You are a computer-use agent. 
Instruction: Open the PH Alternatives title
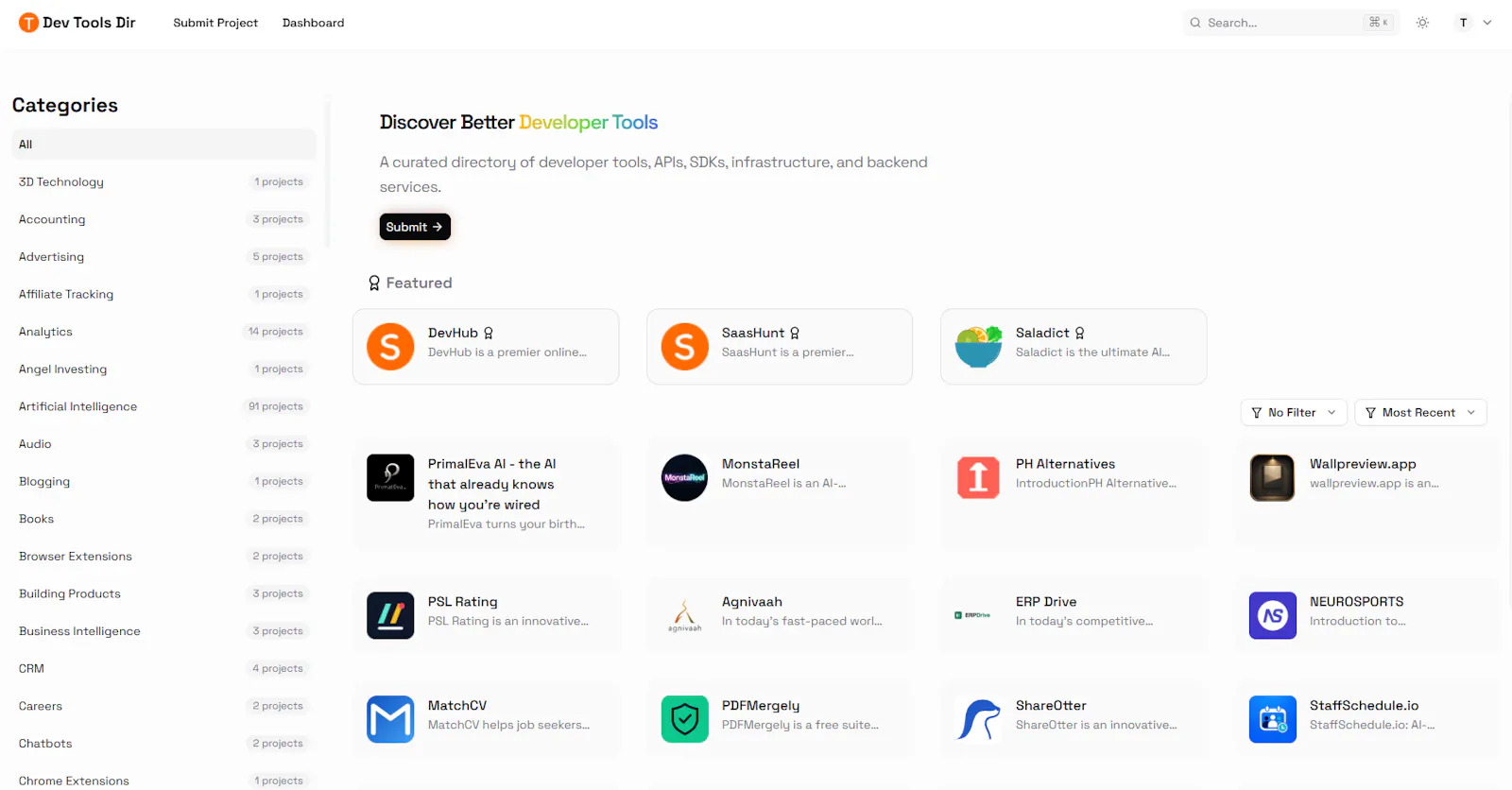[1065, 464]
